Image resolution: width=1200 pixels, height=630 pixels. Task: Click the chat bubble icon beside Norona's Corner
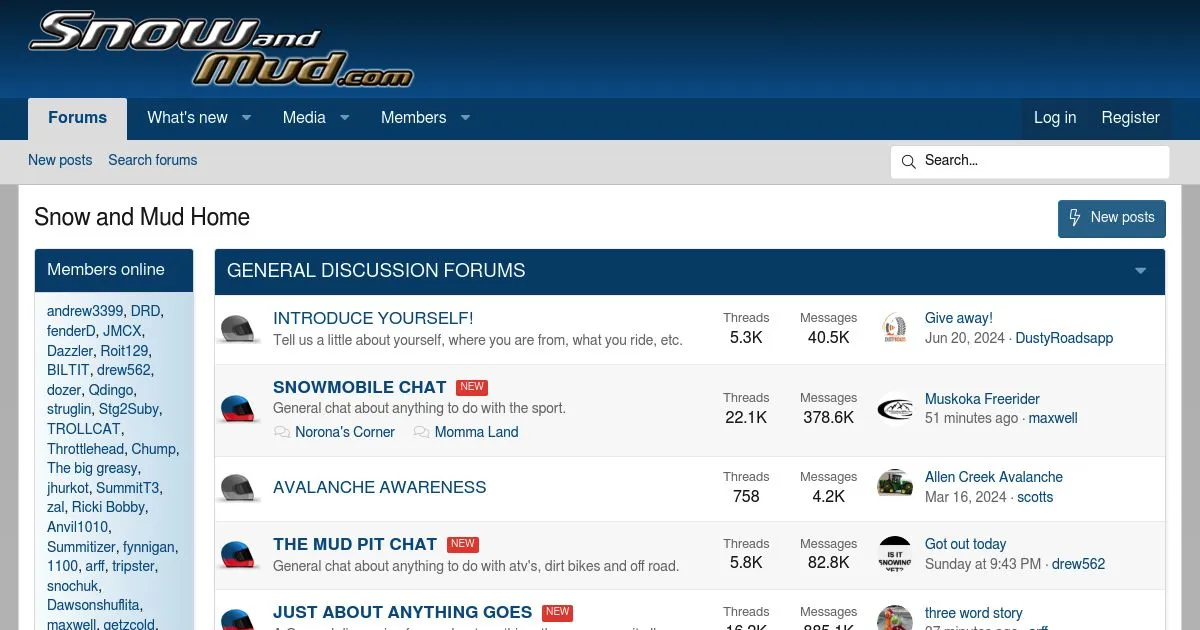282,433
